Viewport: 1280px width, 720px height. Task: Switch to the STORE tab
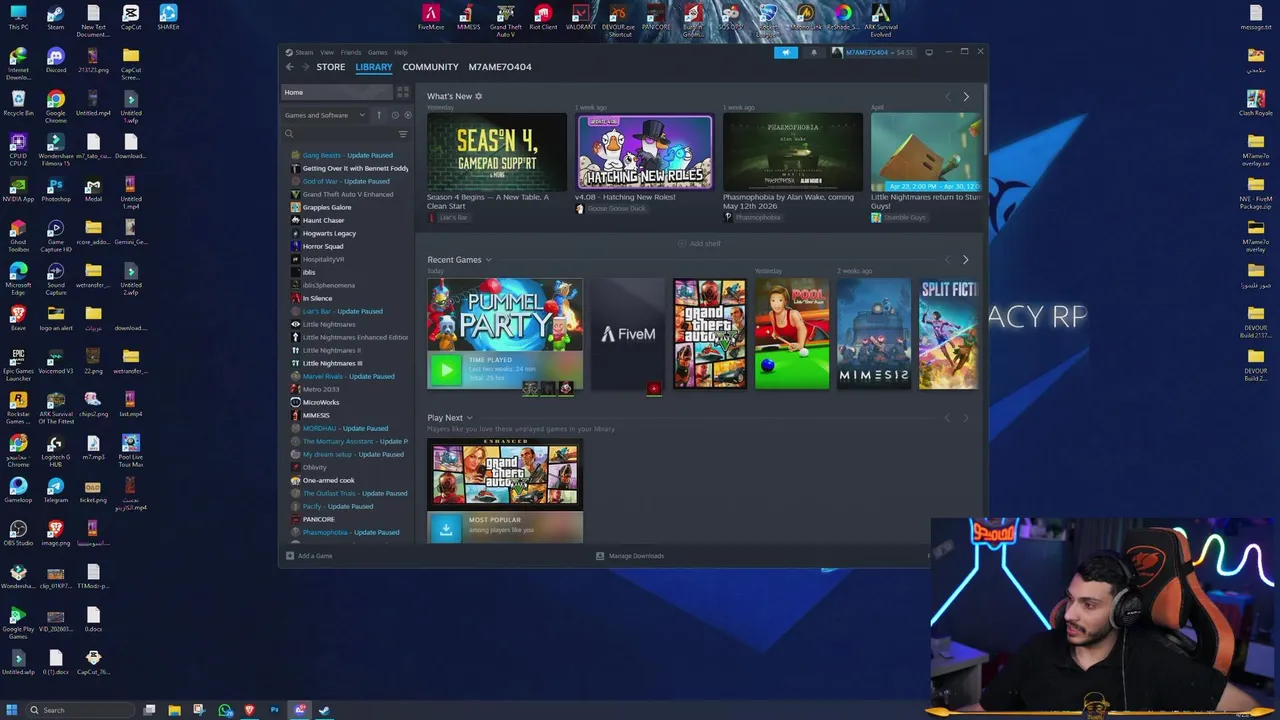point(331,67)
